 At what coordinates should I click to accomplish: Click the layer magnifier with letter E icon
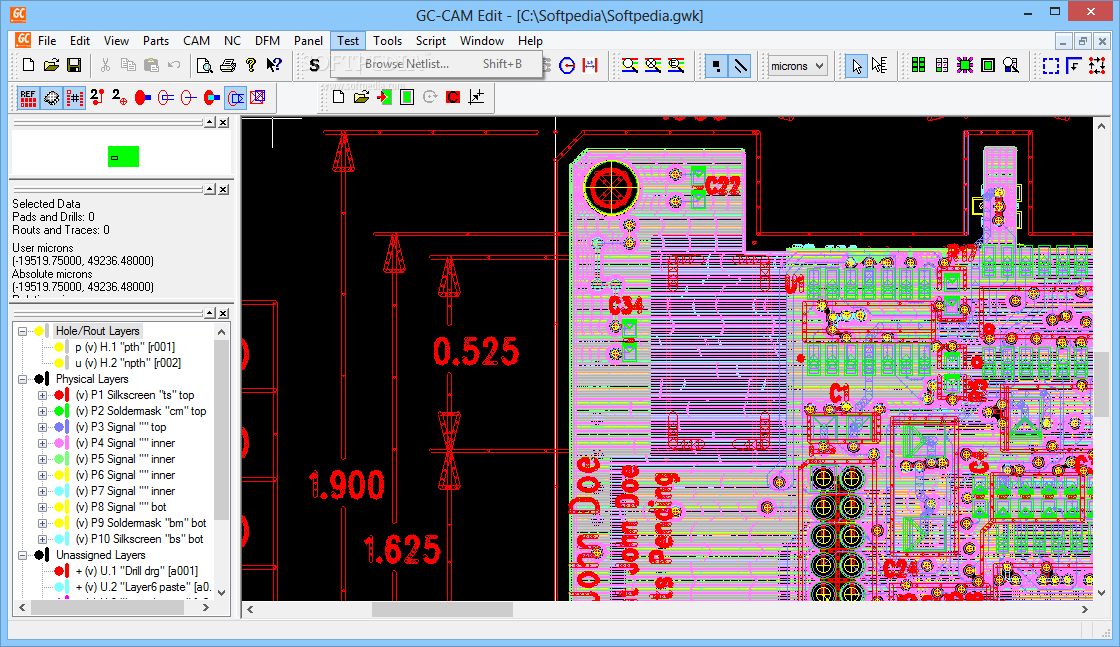[x=676, y=66]
